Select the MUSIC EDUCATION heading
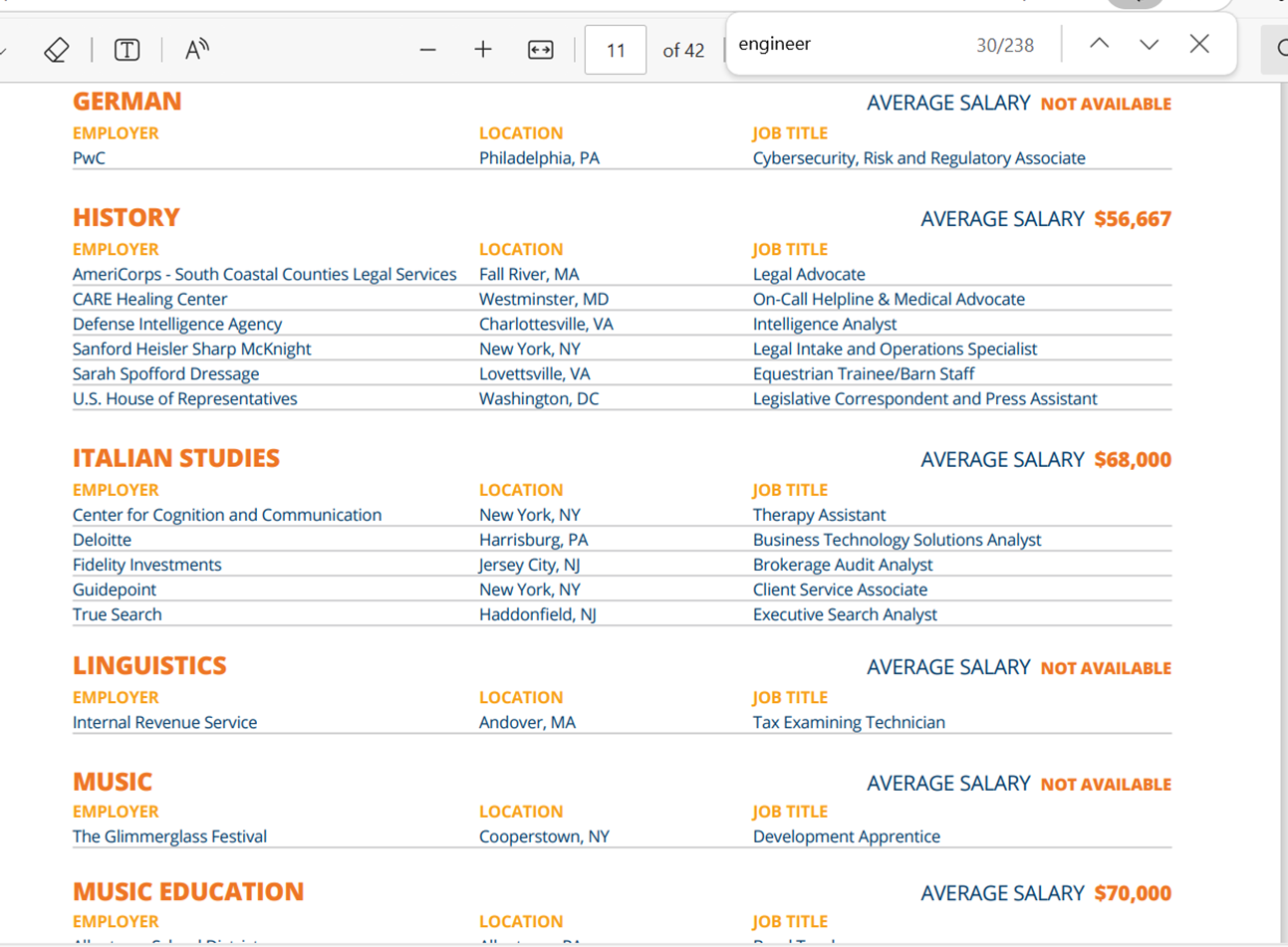Viewport: 1288px width, 947px height. click(x=188, y=891)
